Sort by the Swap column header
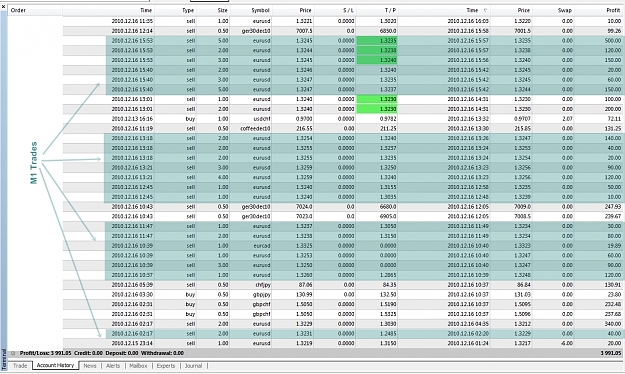 click(x=565, y=10)
